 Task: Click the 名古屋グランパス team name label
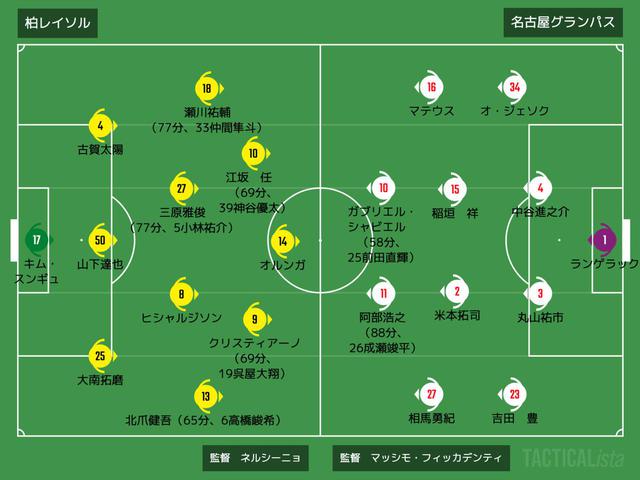click(x=563, y=22)
